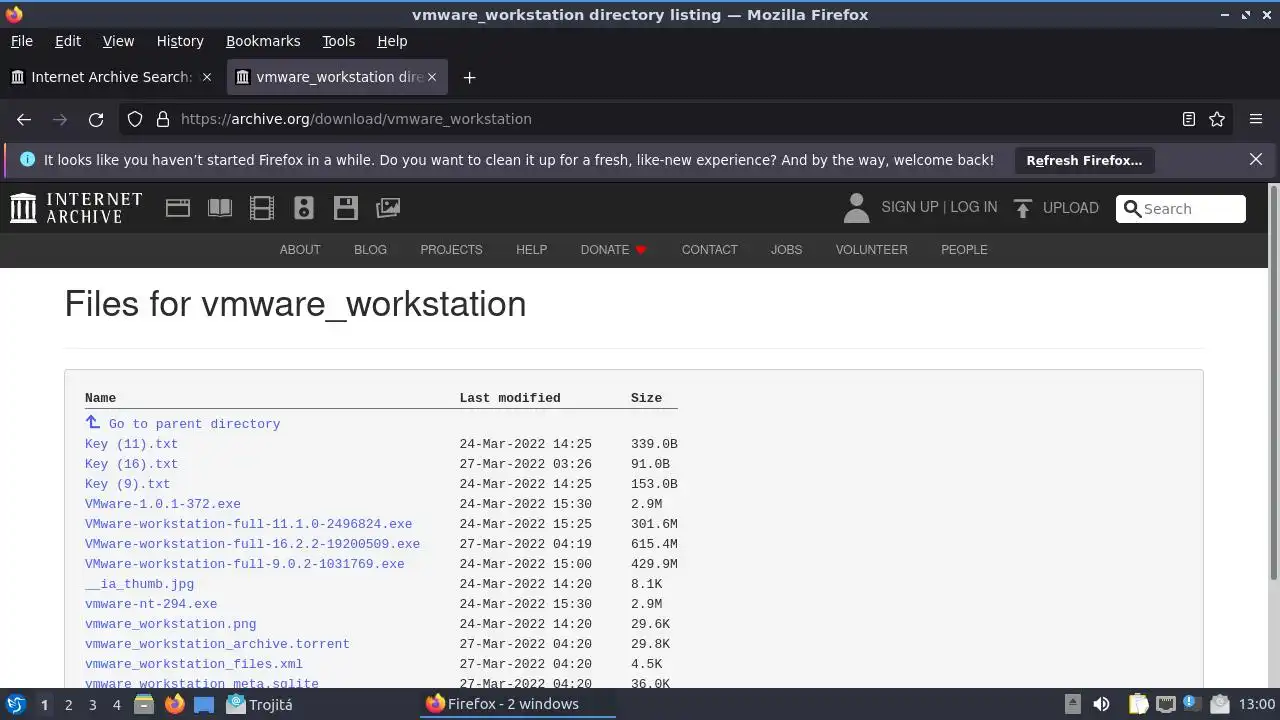Open the Images icon
The height and width of the screenshot is (720, 1280).
click(x=388, y=208)
